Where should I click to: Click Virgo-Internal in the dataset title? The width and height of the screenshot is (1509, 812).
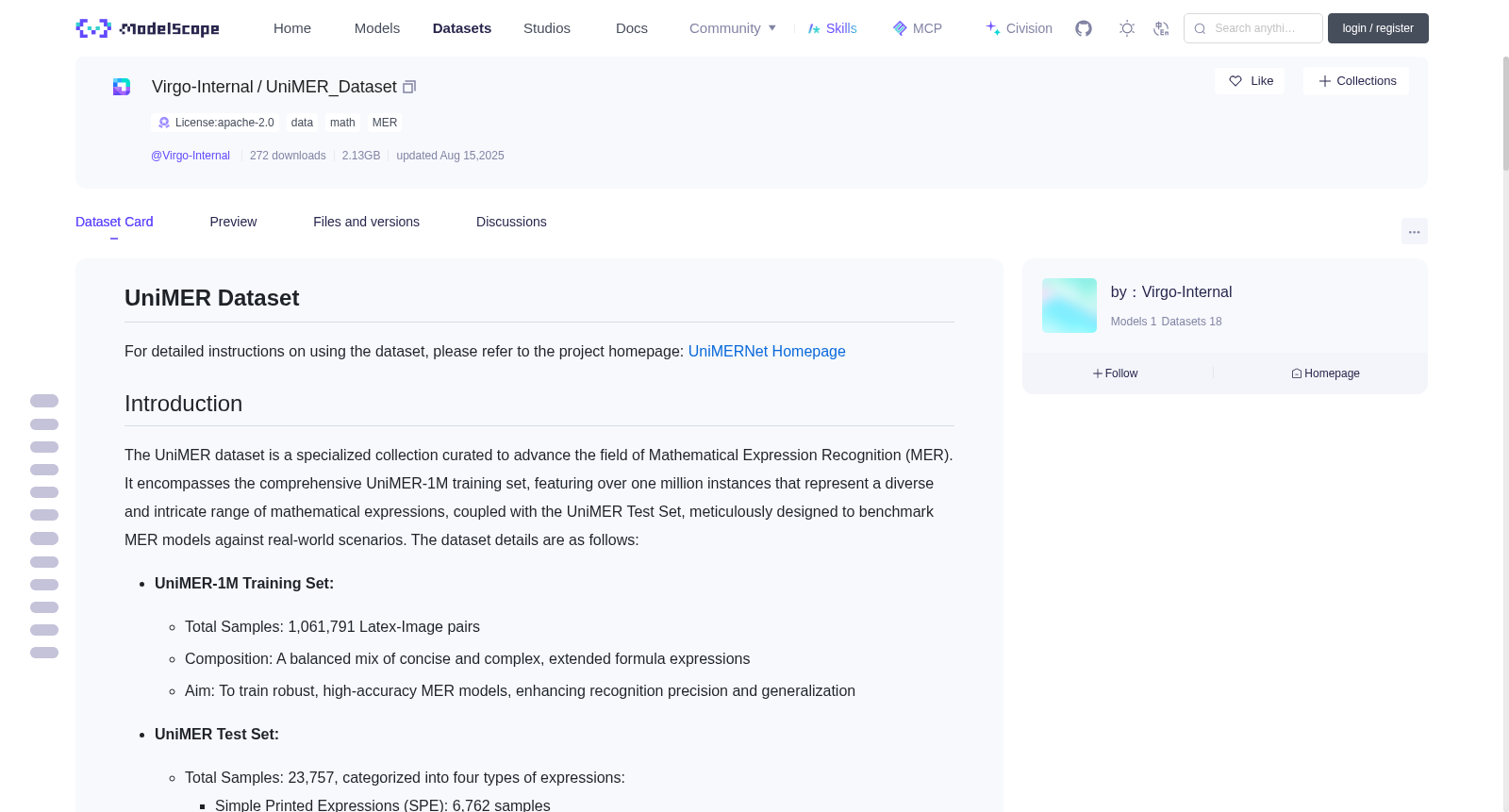click(x=203, y=87)
